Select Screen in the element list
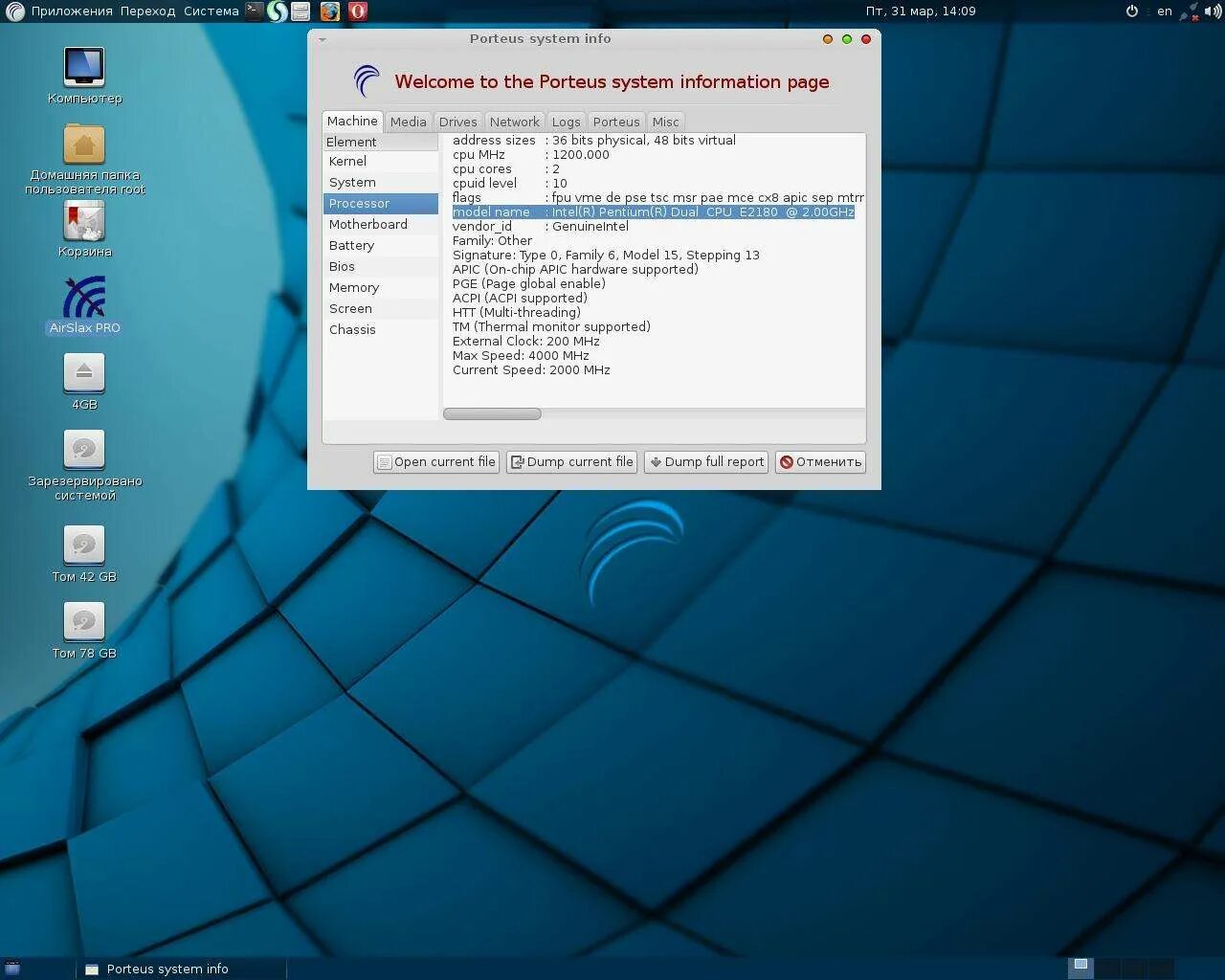Image resolution: width=1225 pixels, height=980 pixels. [380, 308]
